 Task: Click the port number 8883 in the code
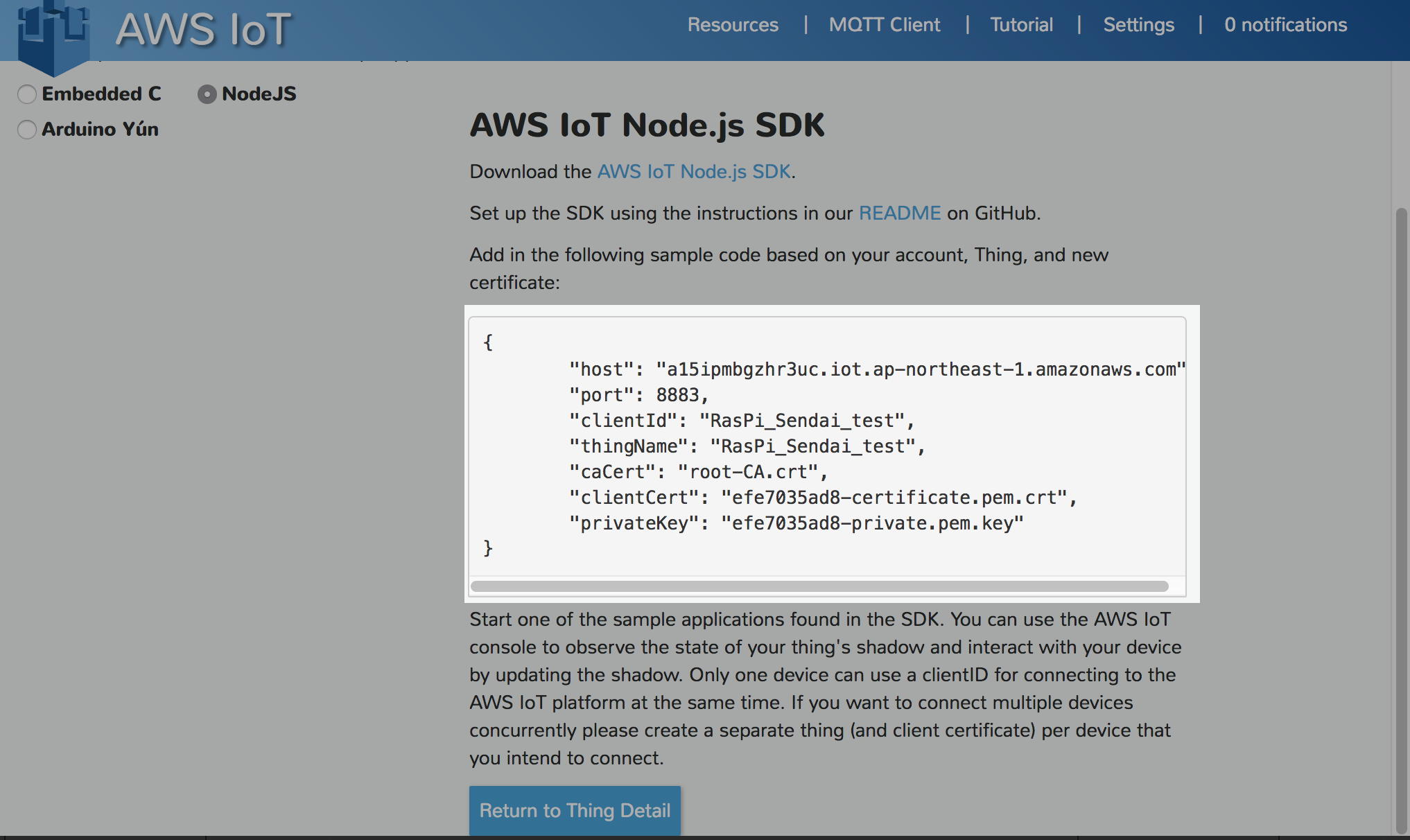[x=681, y=394]
